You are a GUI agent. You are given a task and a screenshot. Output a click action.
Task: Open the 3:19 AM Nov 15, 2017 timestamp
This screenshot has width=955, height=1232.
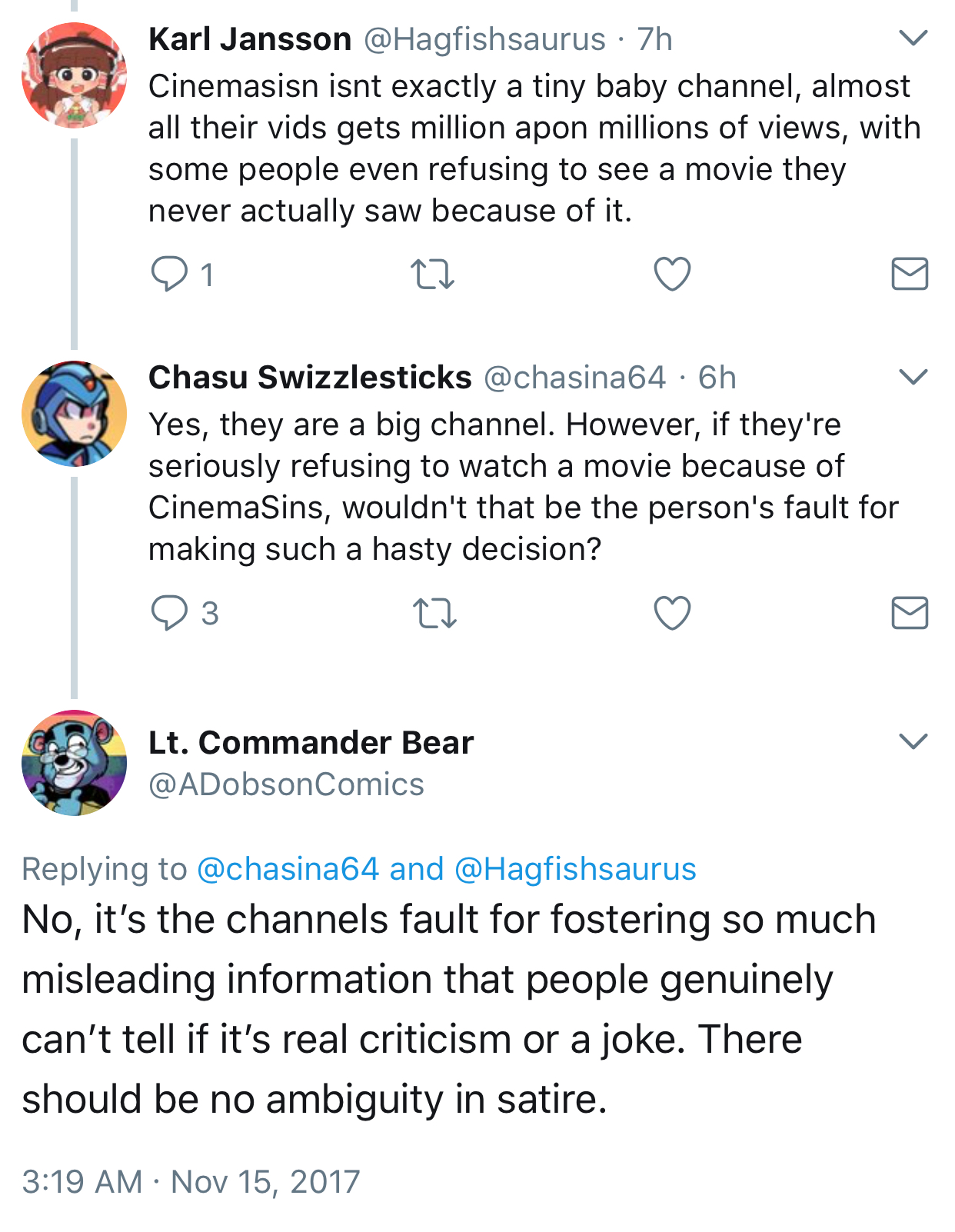click(191, 1182)
